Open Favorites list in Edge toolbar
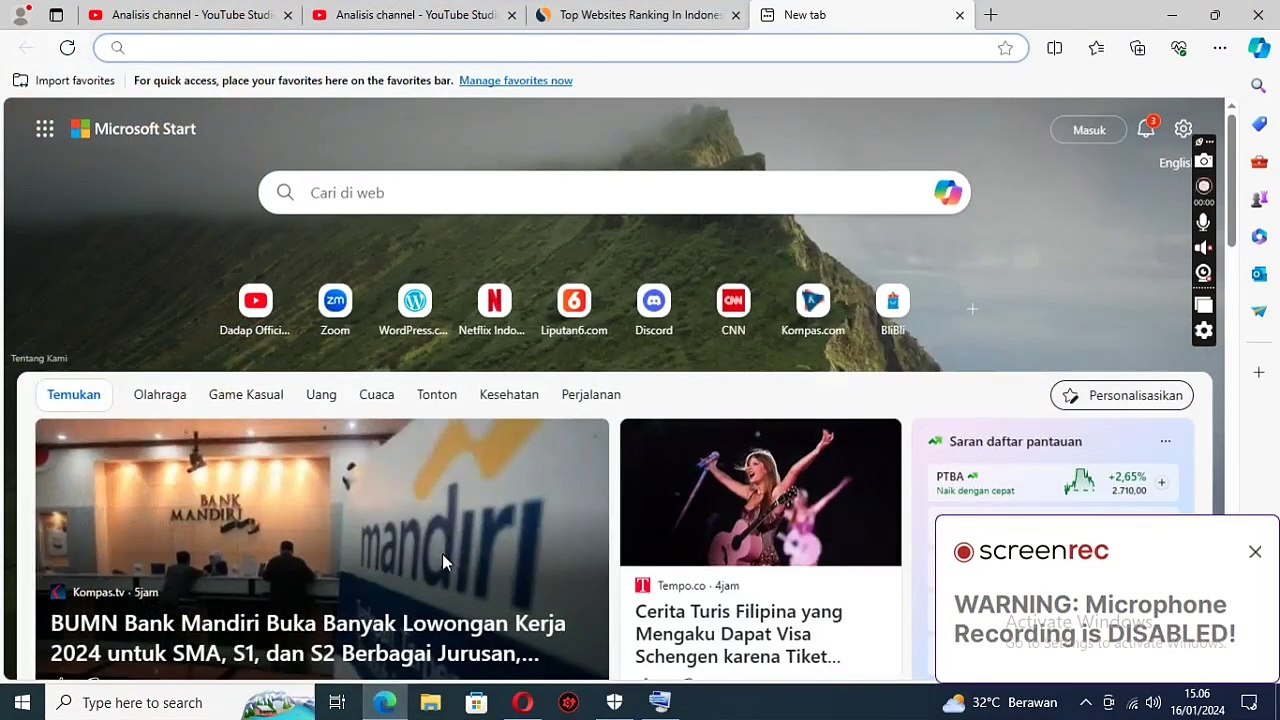The height and width of the screenshot is (720, 1280). [x=1096, y=48]
